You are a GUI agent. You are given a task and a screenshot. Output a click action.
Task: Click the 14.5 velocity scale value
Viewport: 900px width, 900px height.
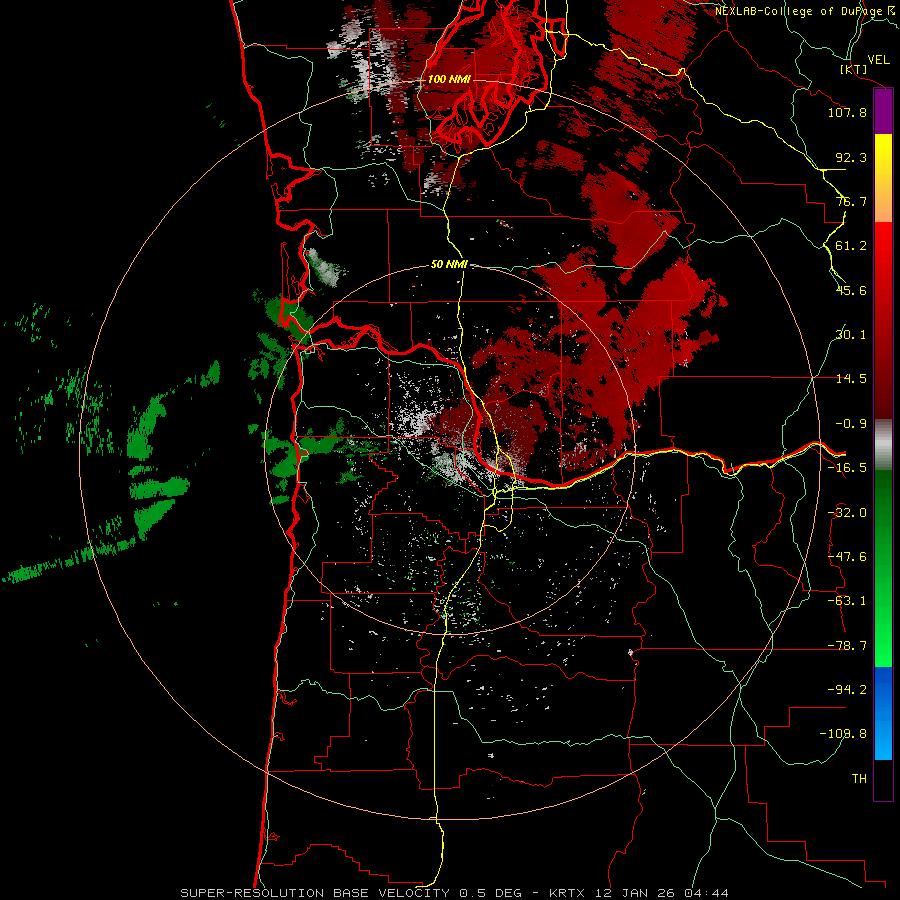coord(851,379)
